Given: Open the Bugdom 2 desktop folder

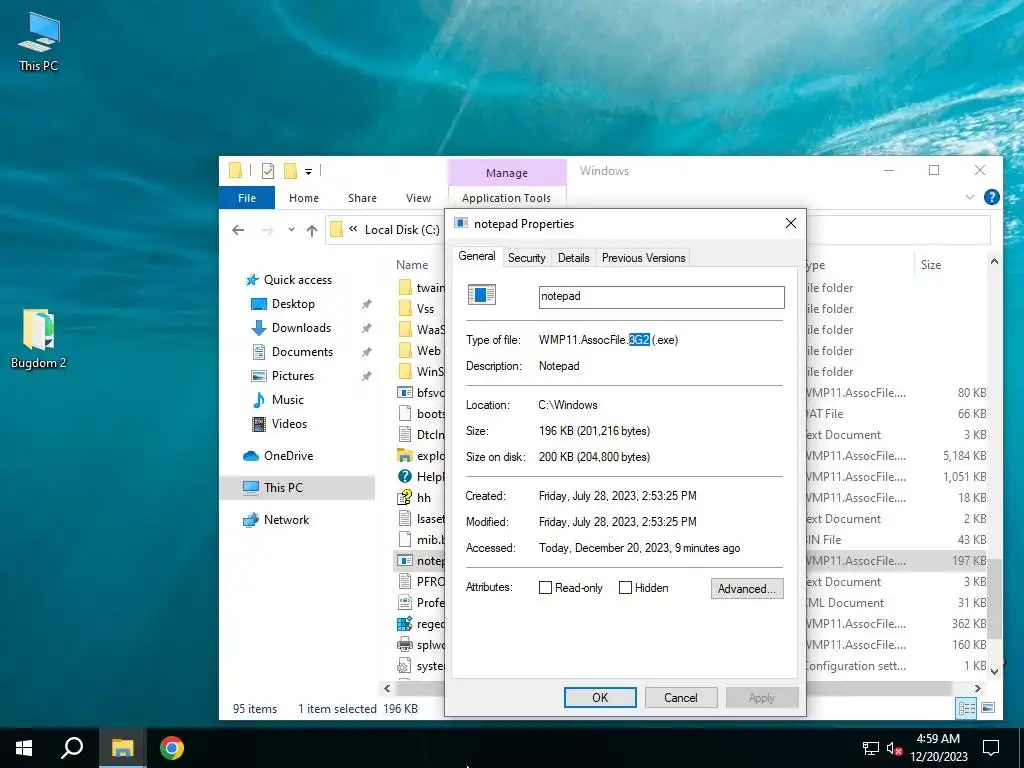Looking at the screenshot, I should [x=39, y=340].
